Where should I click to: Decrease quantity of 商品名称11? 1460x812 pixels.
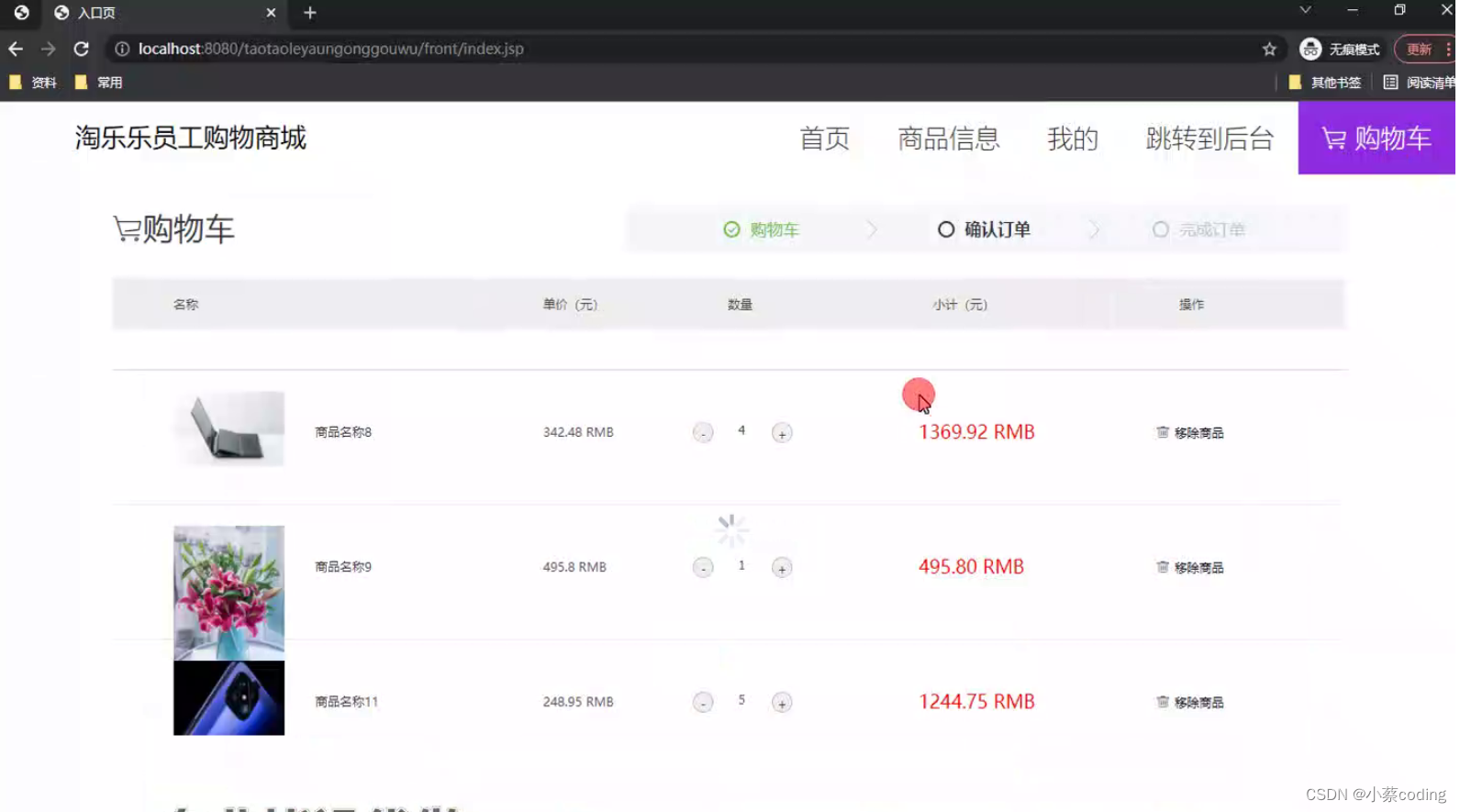[703, 703]
